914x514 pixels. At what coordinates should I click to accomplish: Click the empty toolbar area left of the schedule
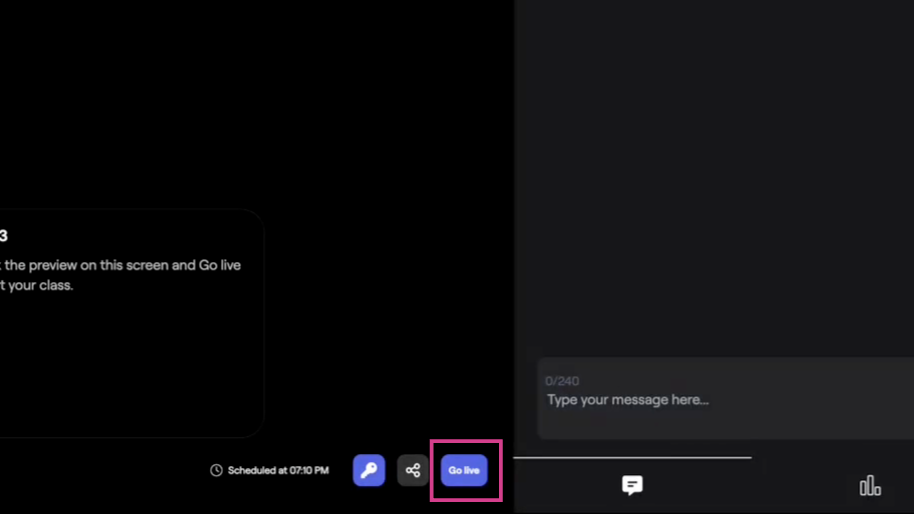100,470
